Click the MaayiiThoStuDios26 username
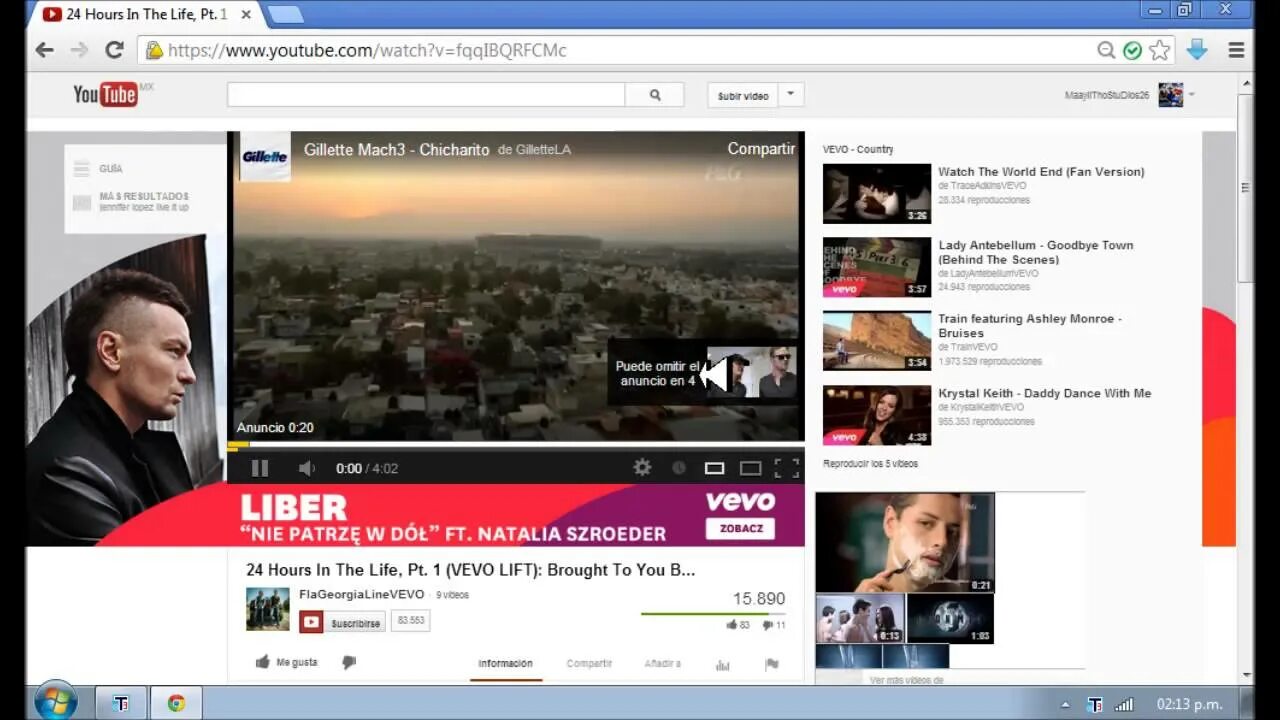Viewport: 1280px width, 720px height. (x=1107, y=95)
